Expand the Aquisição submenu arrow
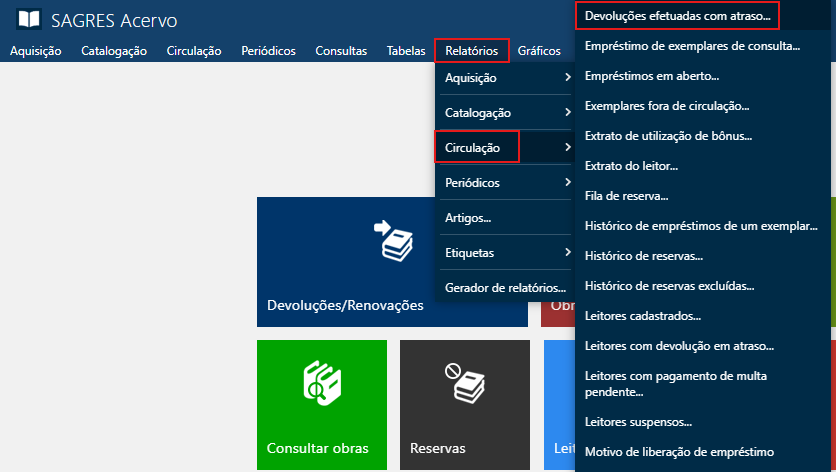Screen dimensions: 836x472 click(x=567, y=78)
